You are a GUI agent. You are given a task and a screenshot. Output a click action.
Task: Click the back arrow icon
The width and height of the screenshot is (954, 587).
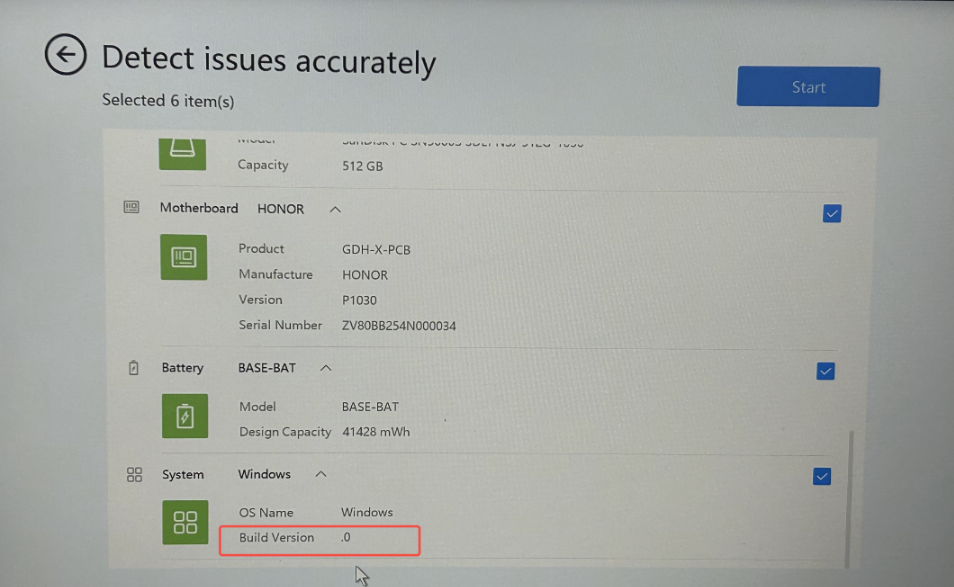pyautogui.click(x=65, y=56)
